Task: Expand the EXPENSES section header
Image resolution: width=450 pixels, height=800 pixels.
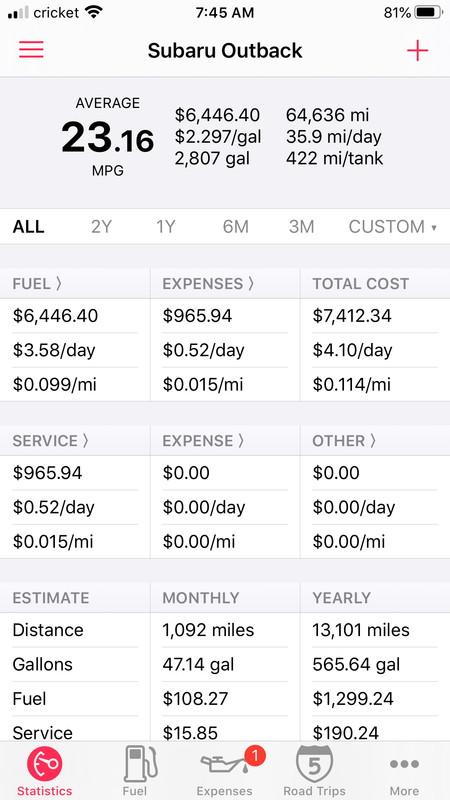Action: [x=208, y=284]
